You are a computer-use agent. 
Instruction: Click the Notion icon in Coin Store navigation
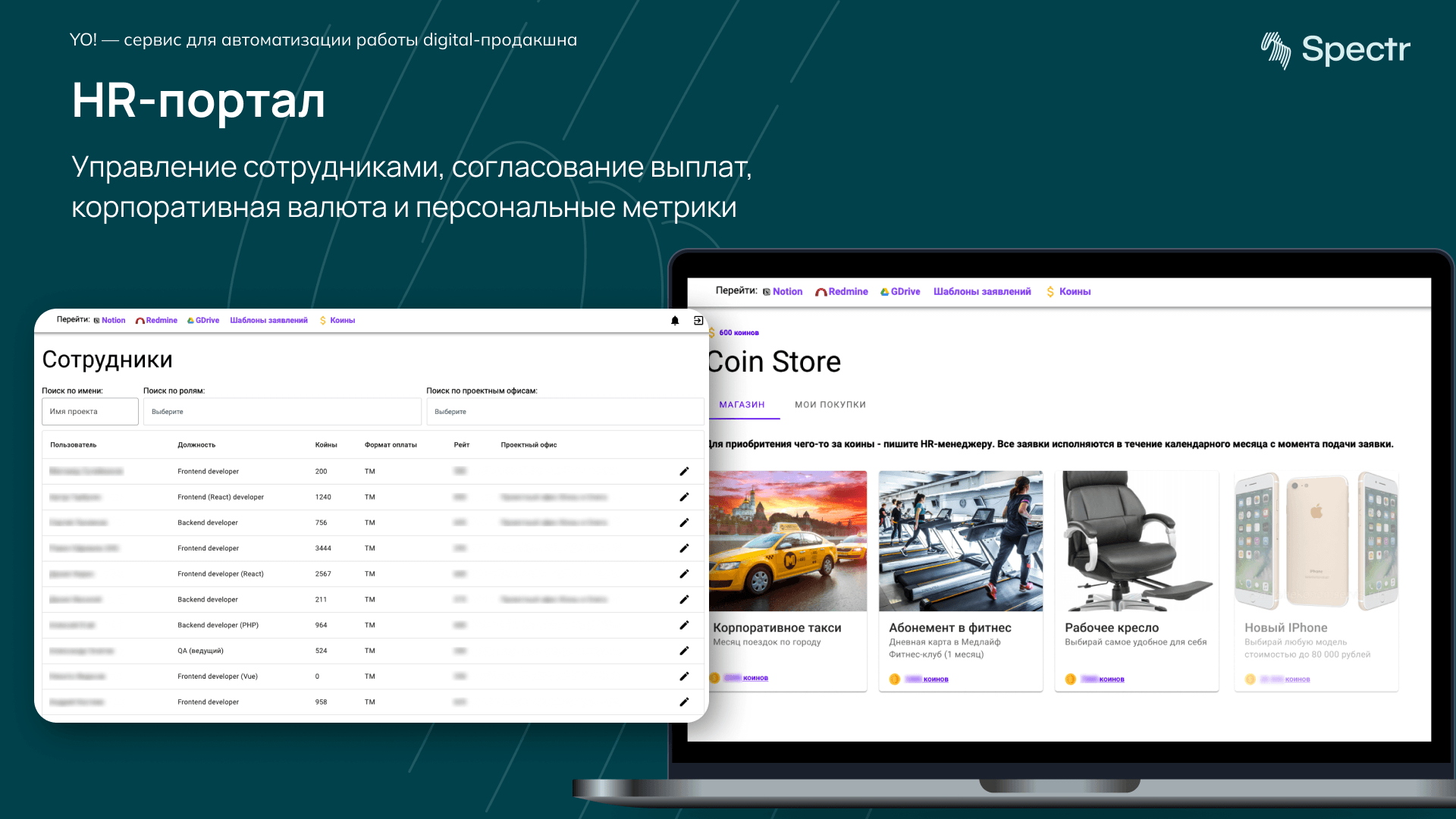pyautogui.click(x=767, y=291)
